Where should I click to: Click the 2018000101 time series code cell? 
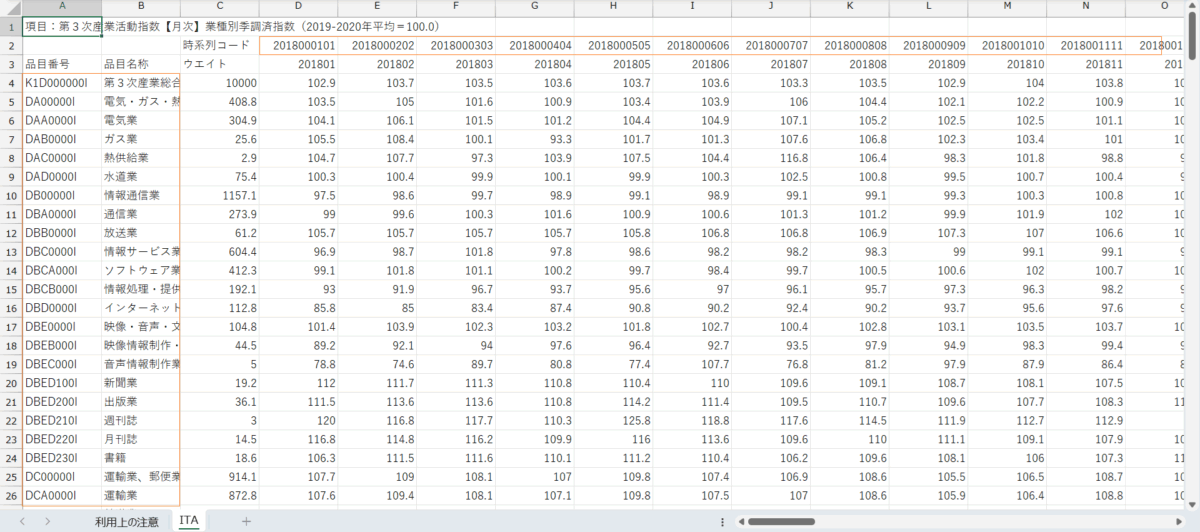pyautogui.click(x=298, y=45)
